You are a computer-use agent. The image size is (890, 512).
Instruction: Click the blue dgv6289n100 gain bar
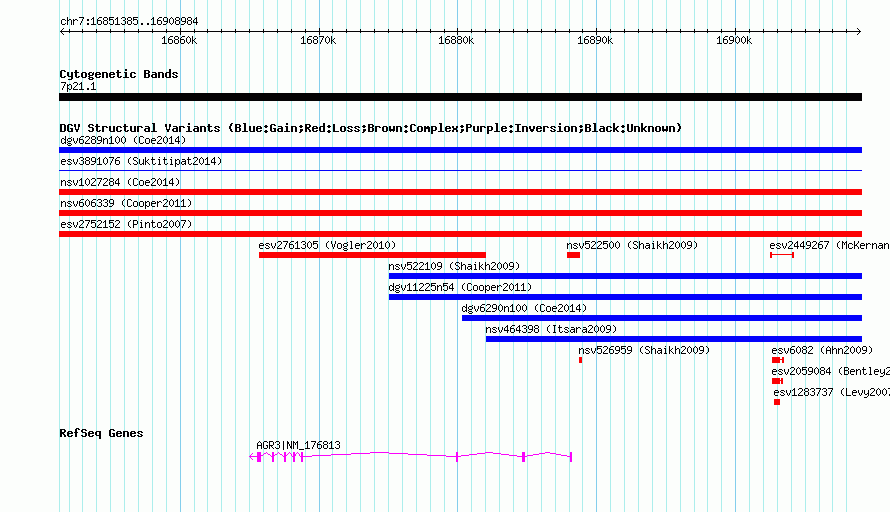460,150
